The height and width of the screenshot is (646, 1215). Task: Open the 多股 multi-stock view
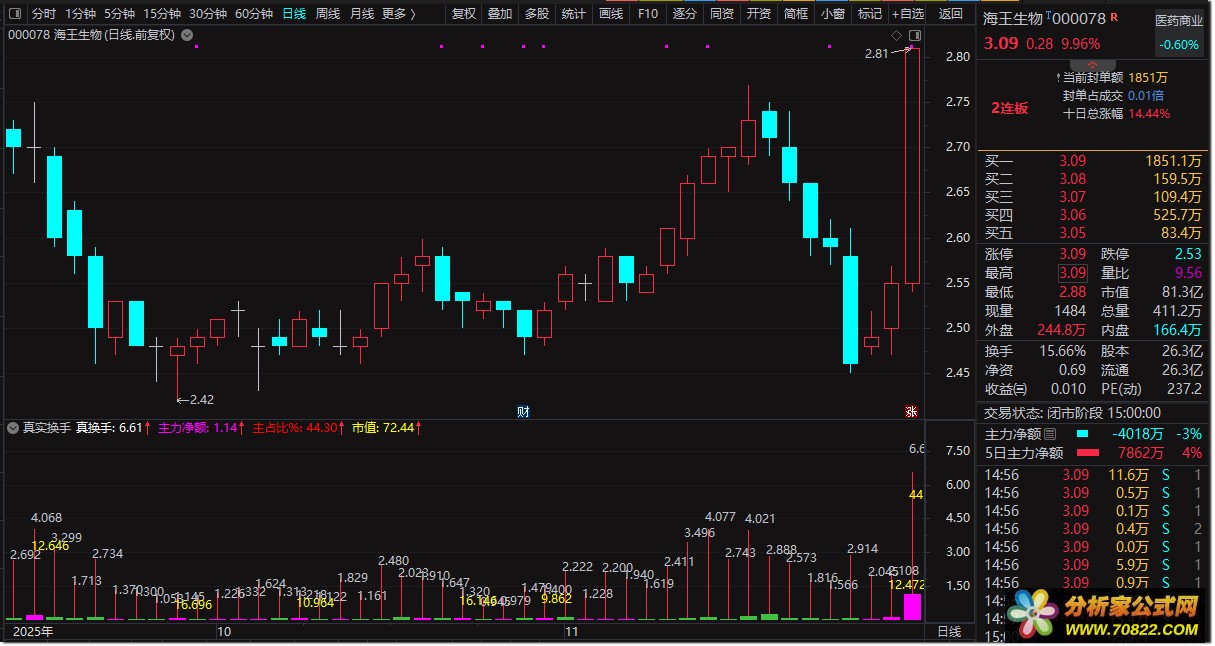[x=537, y=14]
